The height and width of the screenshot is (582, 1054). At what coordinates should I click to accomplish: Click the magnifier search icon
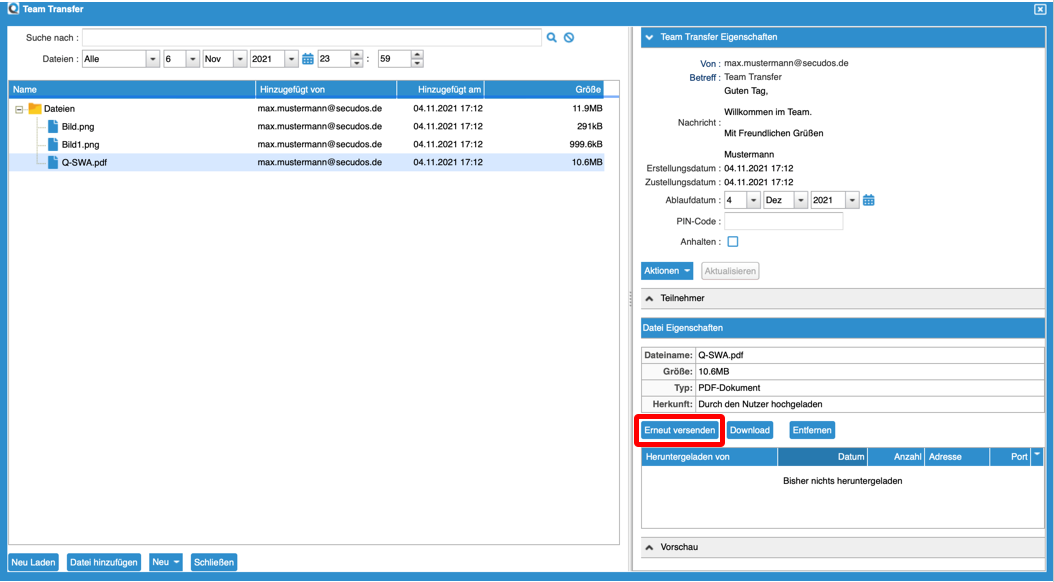click(551, 38)
